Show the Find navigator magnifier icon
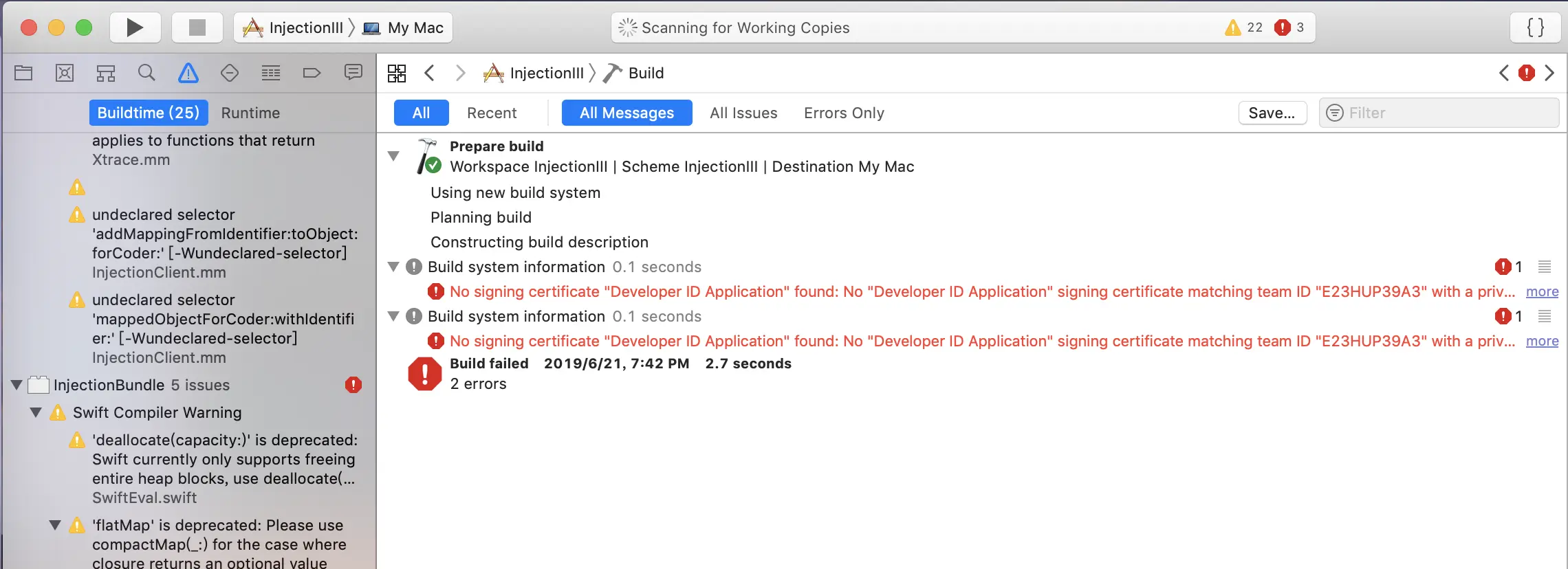Image resolution: width=1568 pixels, height=569 pixels. [146, 73]
